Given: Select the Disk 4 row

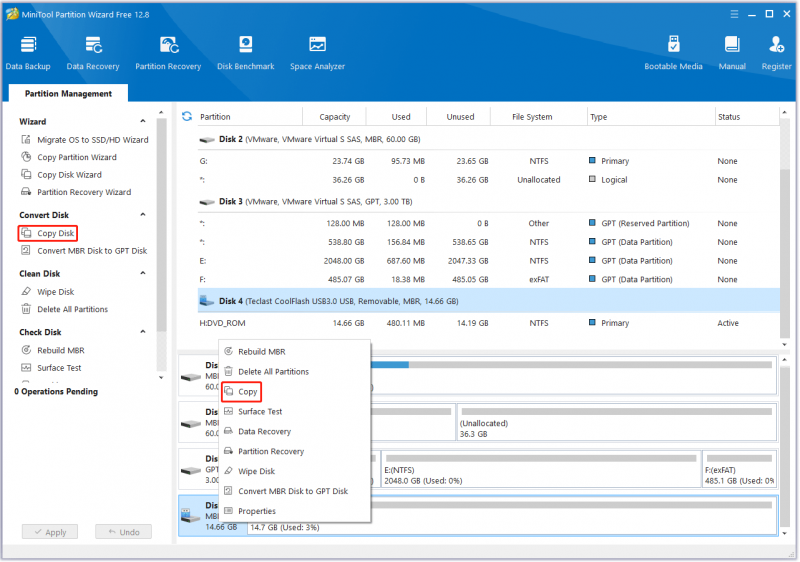Looking at the screenshot, I should point(488,301).
